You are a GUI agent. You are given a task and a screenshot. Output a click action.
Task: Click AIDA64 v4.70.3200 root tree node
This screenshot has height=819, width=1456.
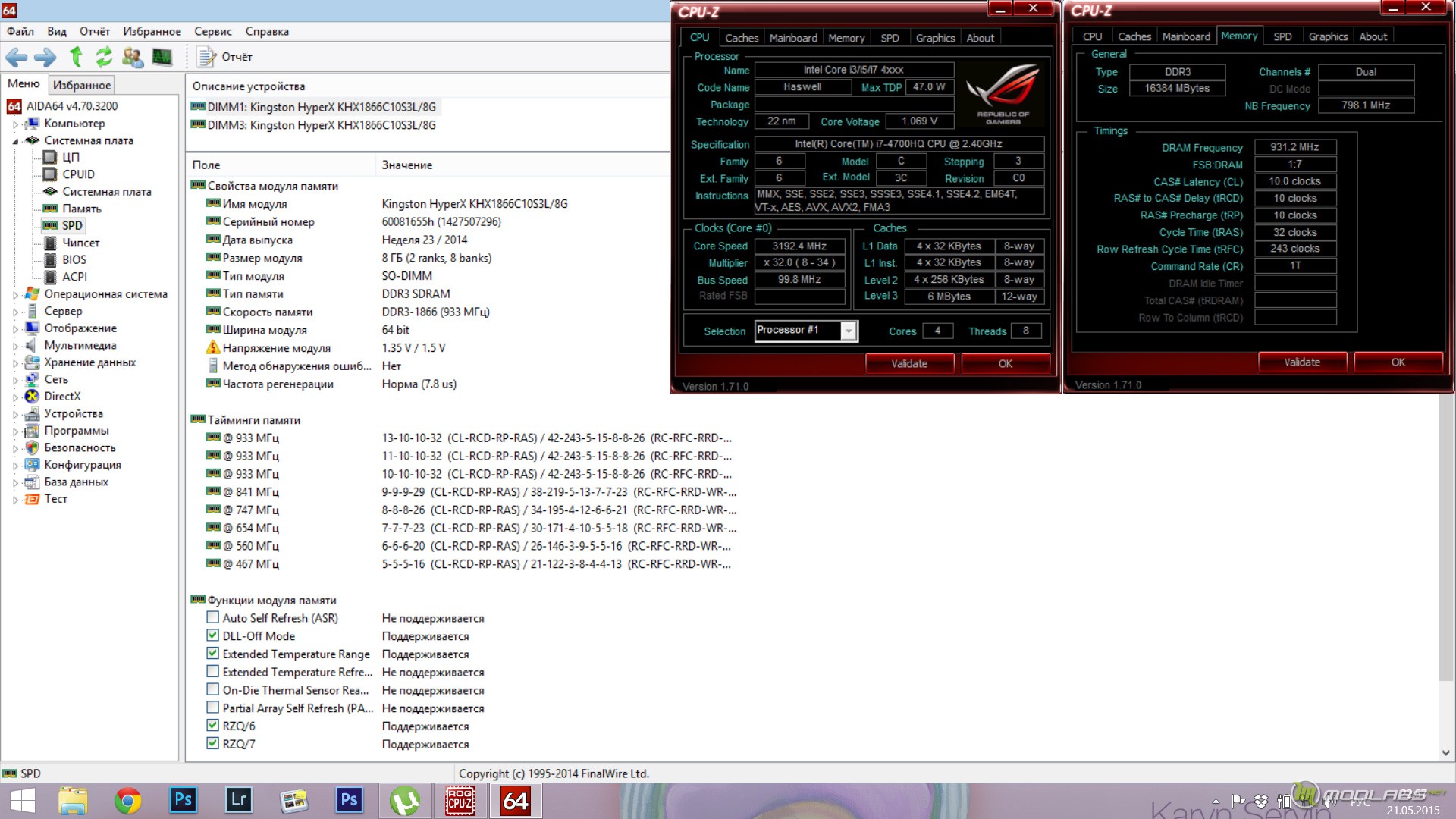coord(72,106)
